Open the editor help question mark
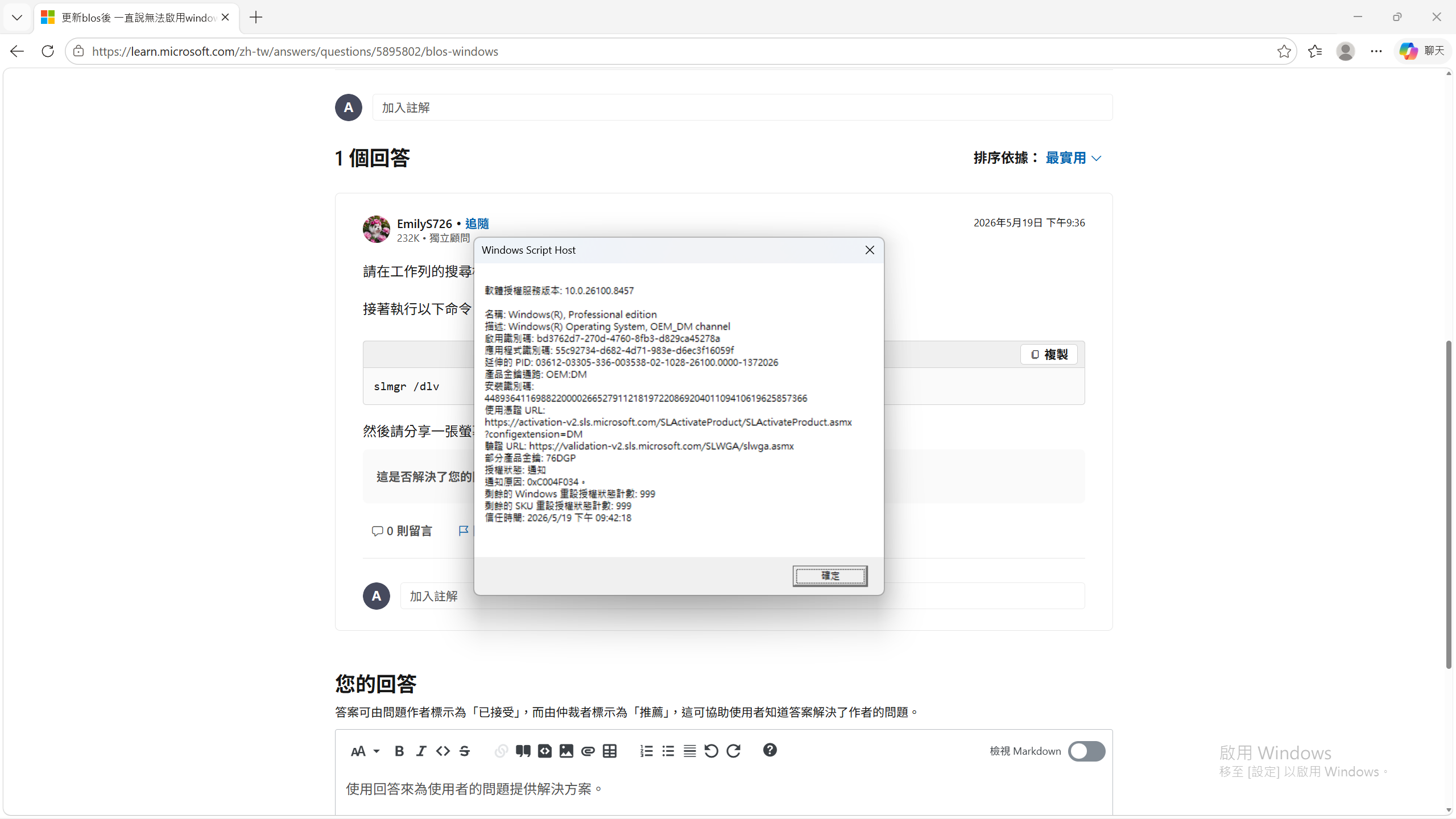 coord(770,750)
